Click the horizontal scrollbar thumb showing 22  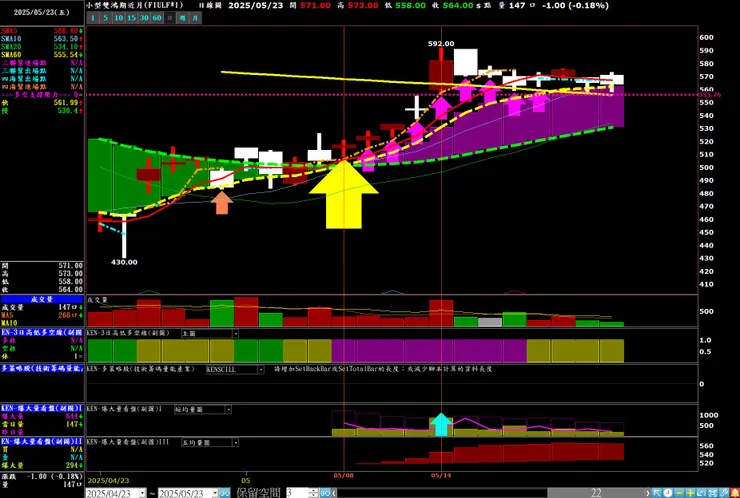click(x=597, y=493)
